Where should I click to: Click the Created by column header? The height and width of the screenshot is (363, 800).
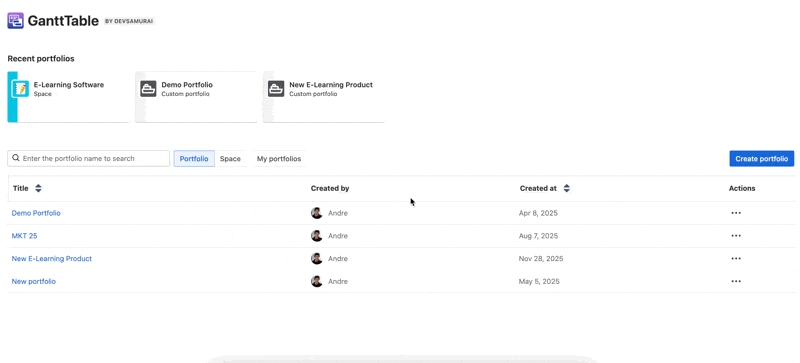click(330, 188)
